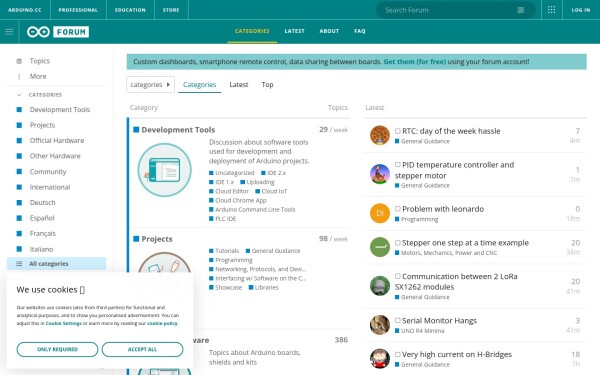Click the Projects sidebar square icon
The image size is (600, 375).
[19, 125]
